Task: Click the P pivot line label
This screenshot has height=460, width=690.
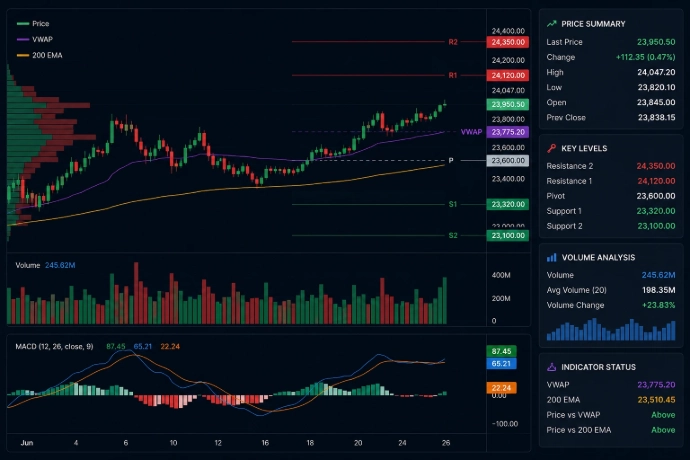Action: click(x=451, y=161)
